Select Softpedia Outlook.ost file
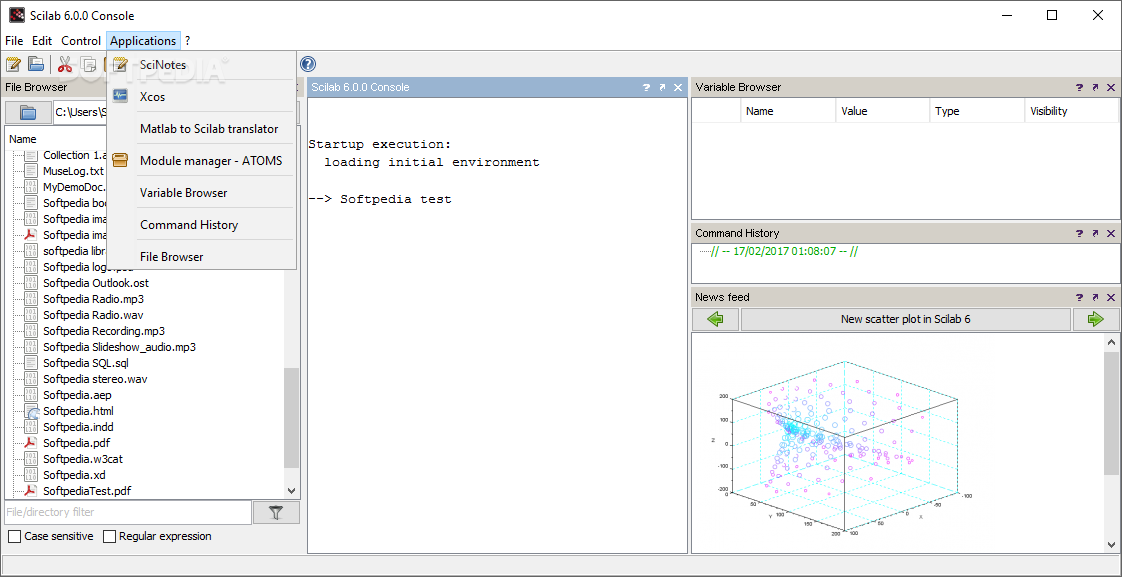Image resolution: width=1122 pixels, height=577 pixels. click(x=96, y=283)
